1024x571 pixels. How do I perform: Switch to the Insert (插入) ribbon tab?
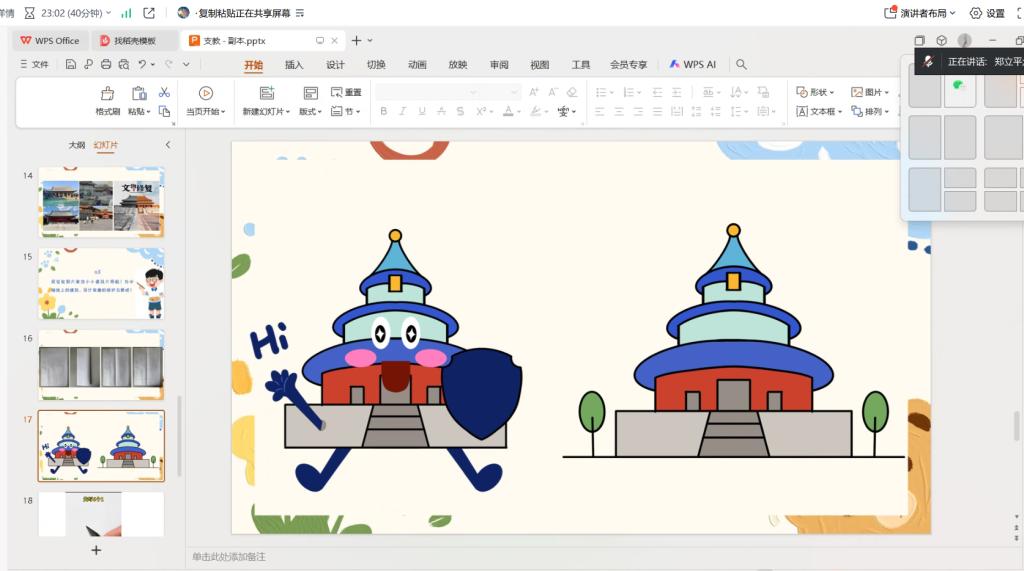click(x=294, y=65)
